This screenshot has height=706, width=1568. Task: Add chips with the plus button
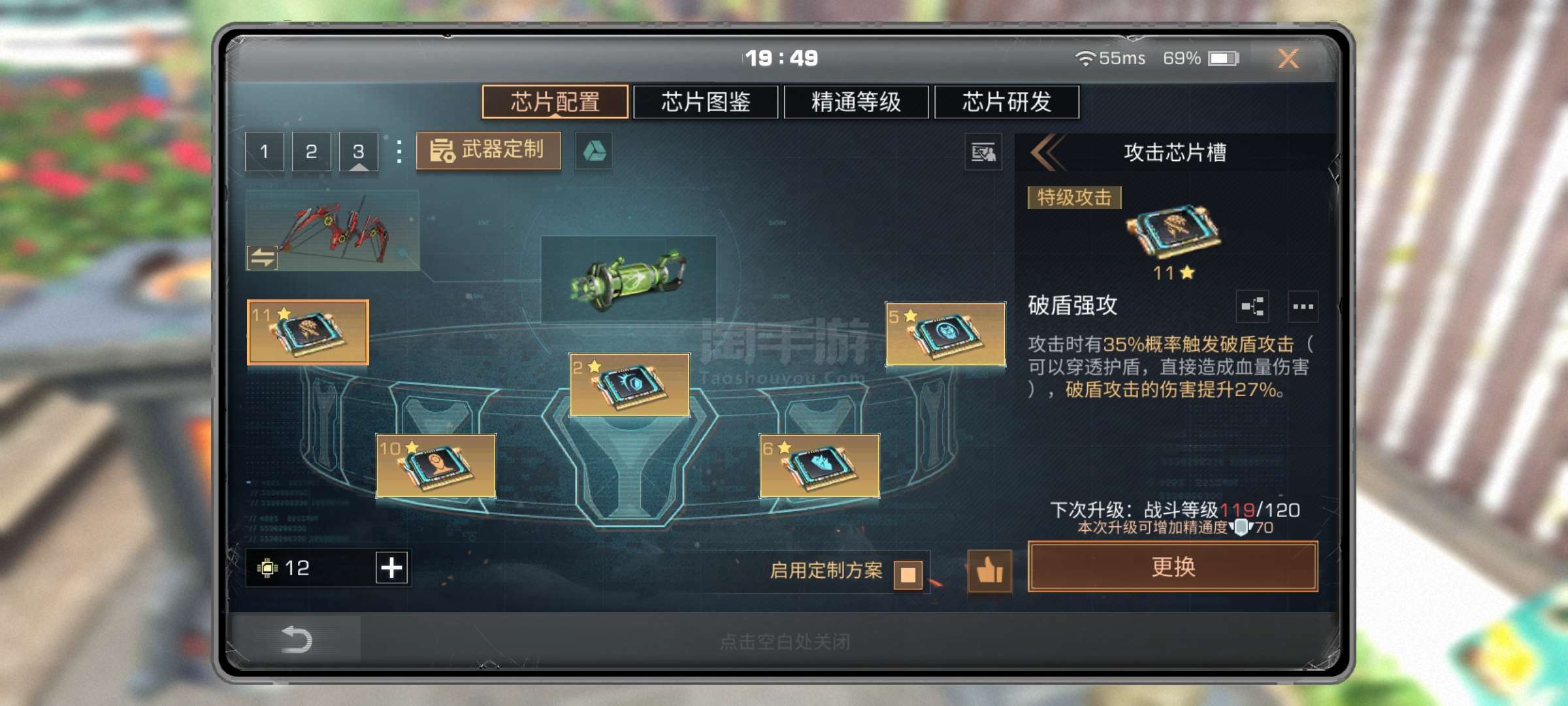tap(391, 567)
